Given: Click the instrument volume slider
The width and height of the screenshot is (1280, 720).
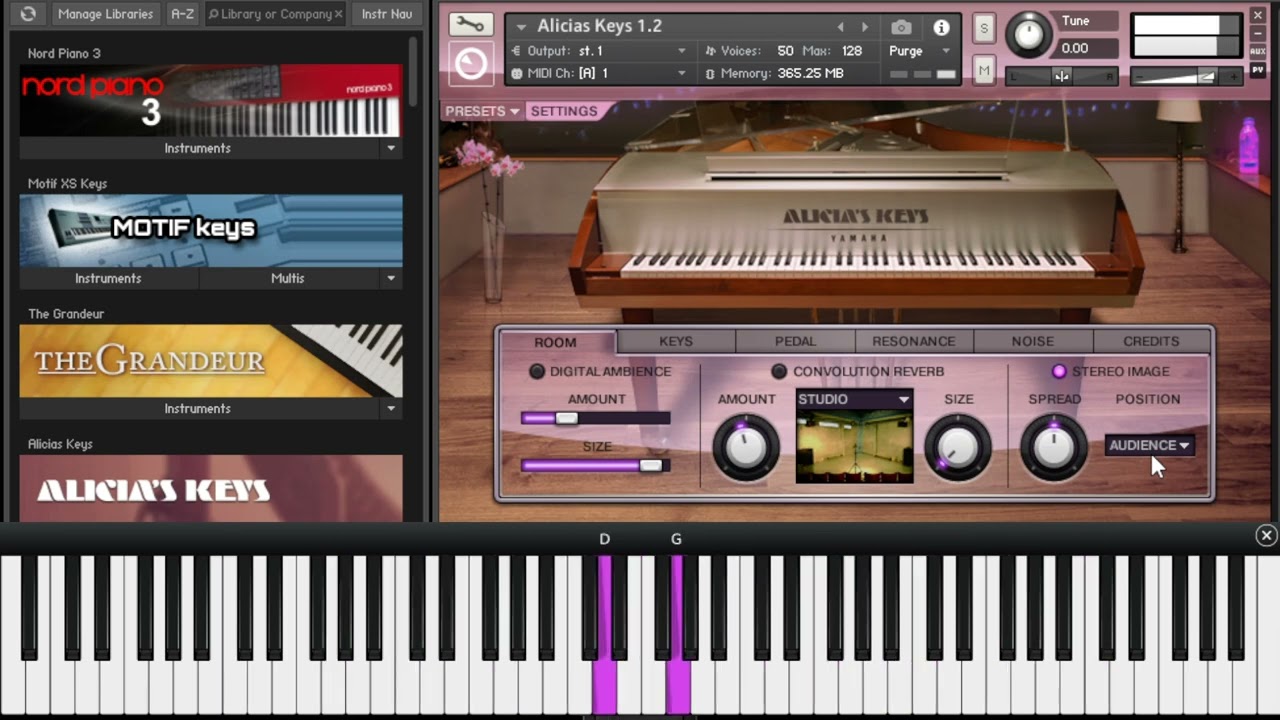Looking at the screenshot, I should (1187, 76).
